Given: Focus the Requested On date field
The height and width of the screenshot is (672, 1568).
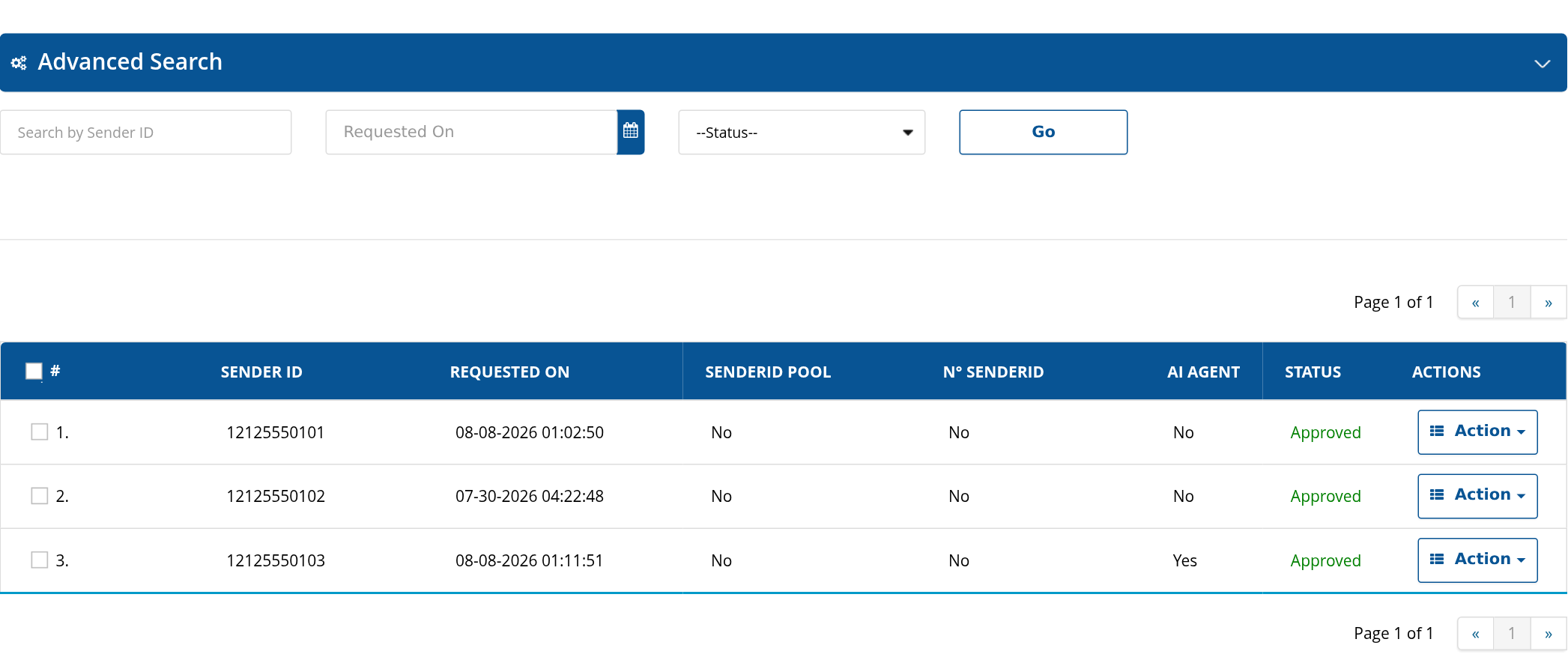Looking at the screenshot, I should click(471, 132).
